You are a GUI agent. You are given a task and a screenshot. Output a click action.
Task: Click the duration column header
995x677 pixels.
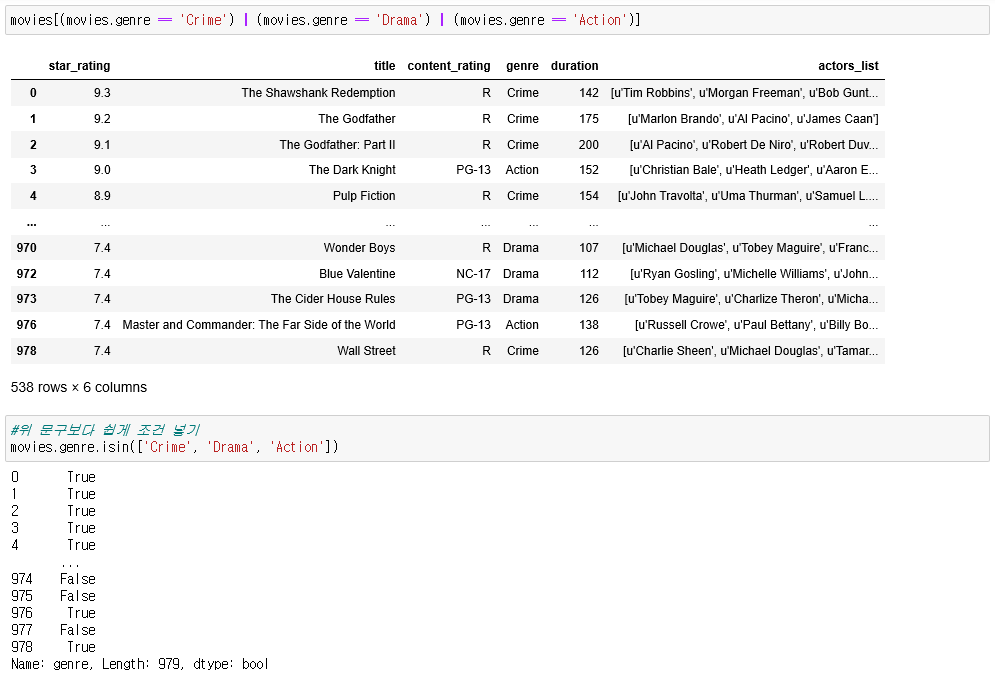[x=574, y=66]
